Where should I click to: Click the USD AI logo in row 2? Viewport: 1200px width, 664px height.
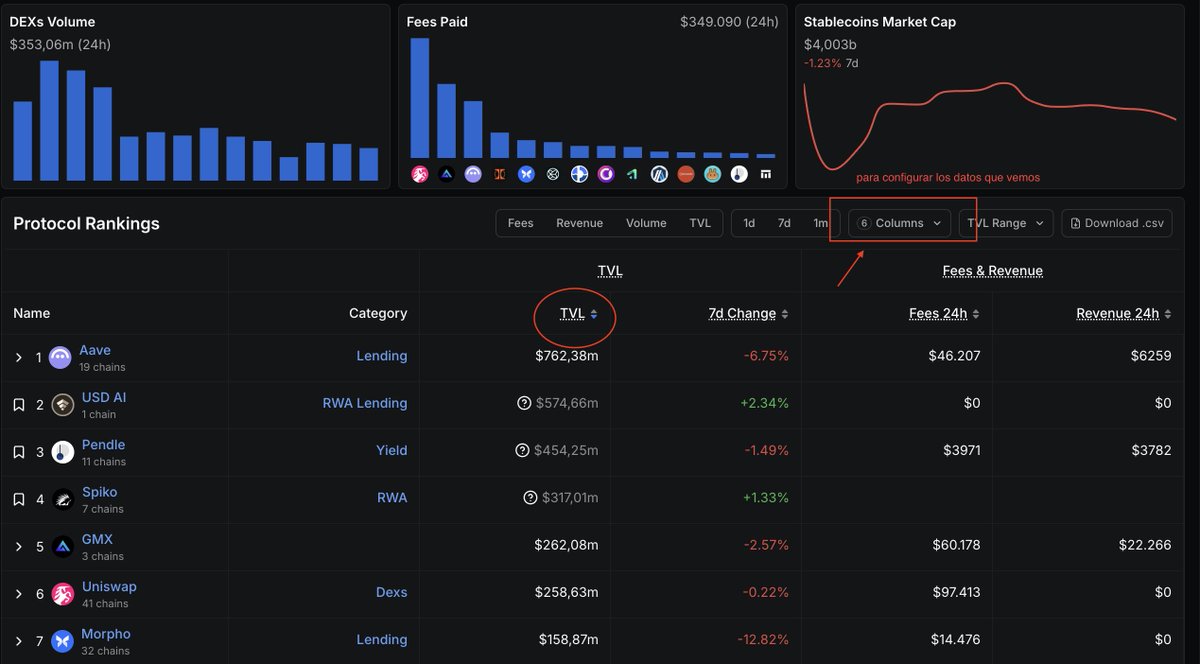coord(63,404)
